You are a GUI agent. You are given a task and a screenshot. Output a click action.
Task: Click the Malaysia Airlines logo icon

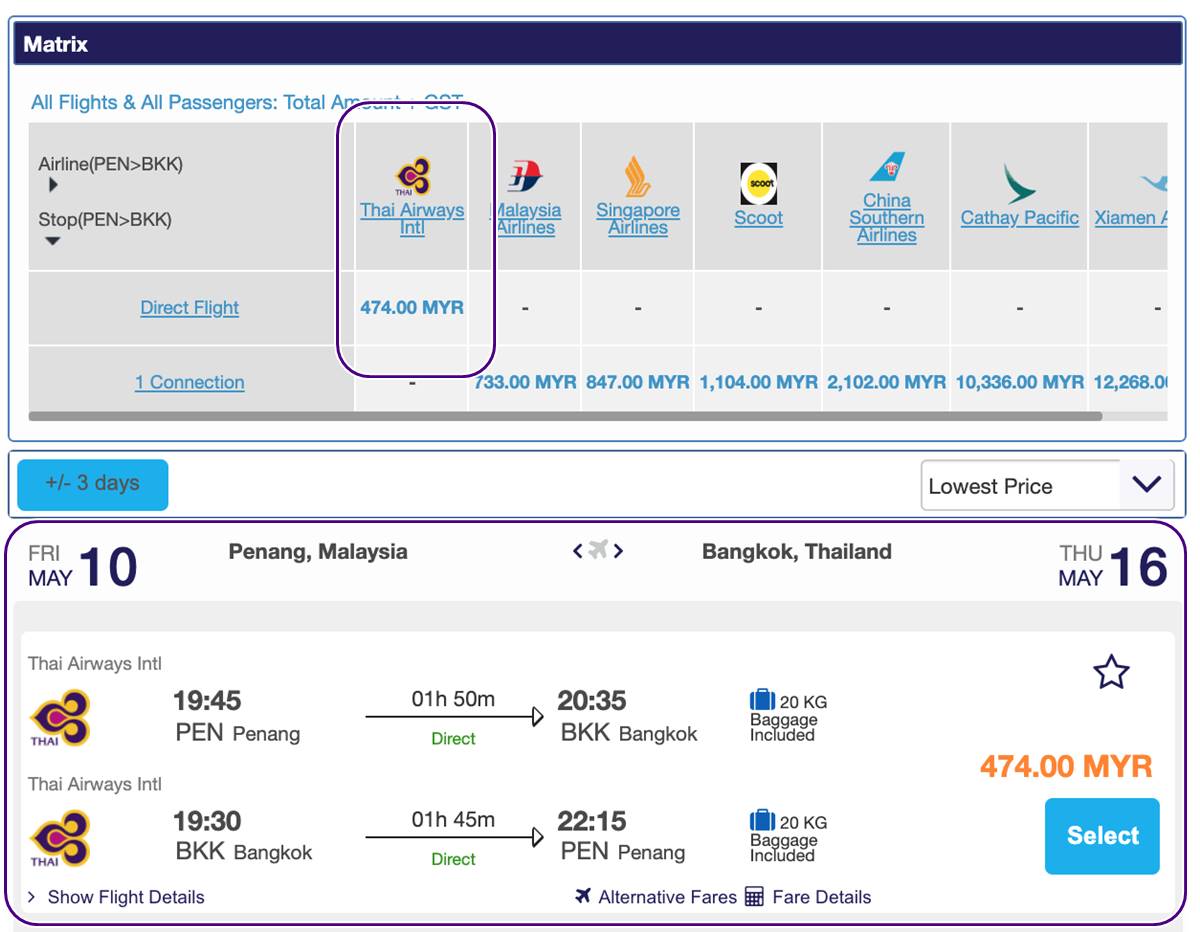(x=525, y=178)
